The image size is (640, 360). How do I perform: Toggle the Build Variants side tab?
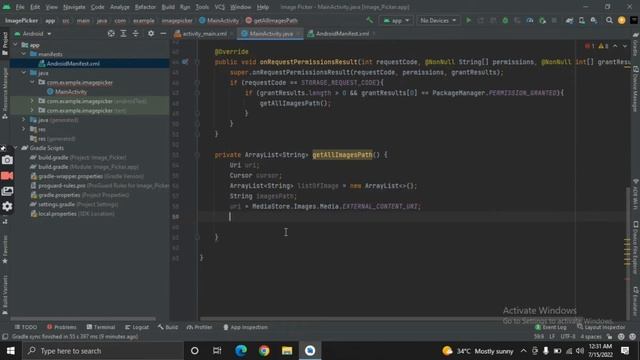tap(5, 295)
